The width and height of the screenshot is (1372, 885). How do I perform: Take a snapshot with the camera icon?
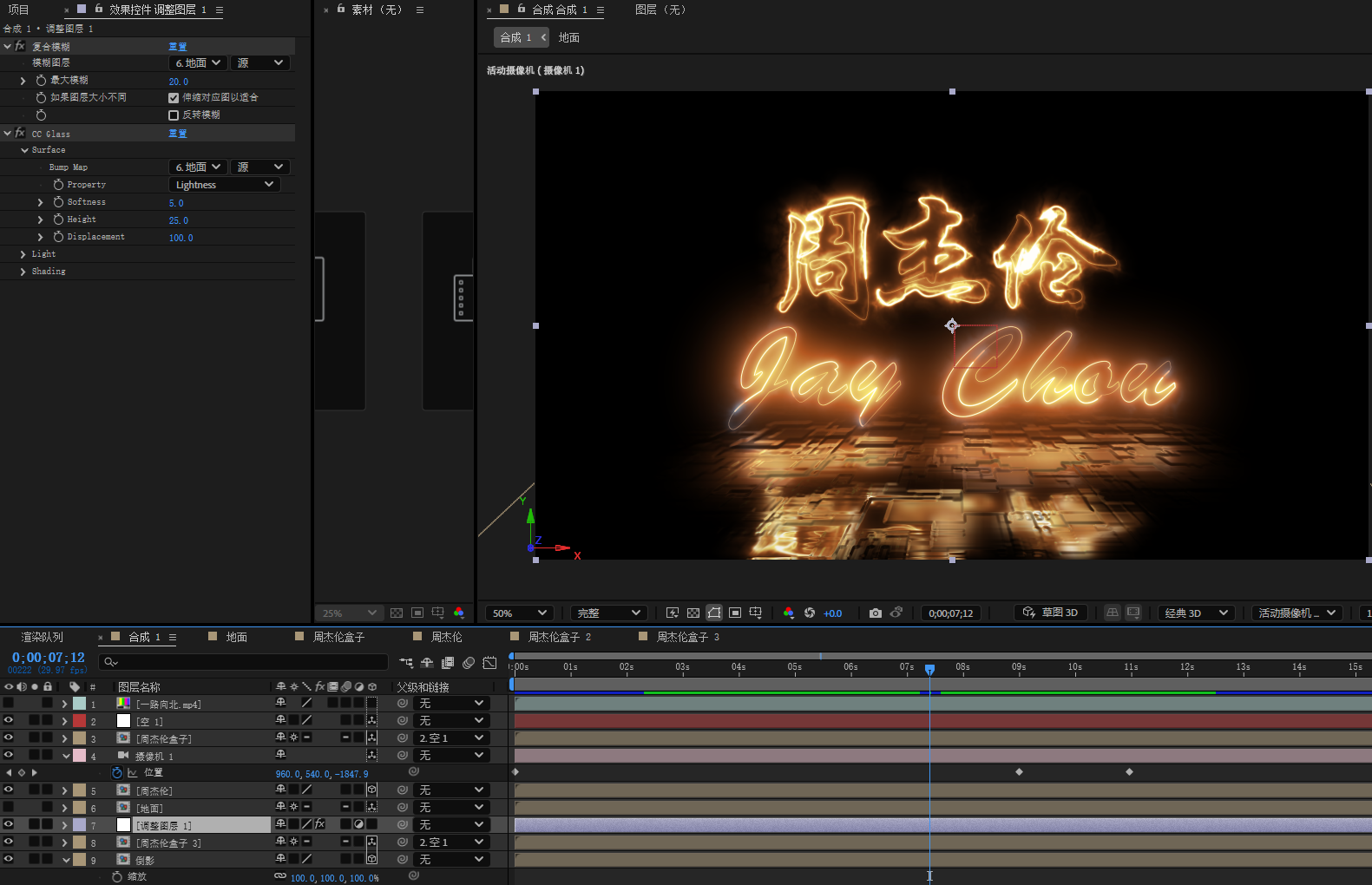pyautogui.click(x=875, y=613)
